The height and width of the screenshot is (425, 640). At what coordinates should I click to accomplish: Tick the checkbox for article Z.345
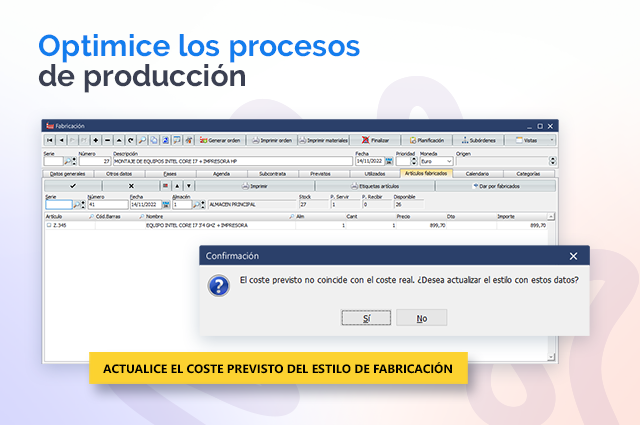tap(49, 226)
